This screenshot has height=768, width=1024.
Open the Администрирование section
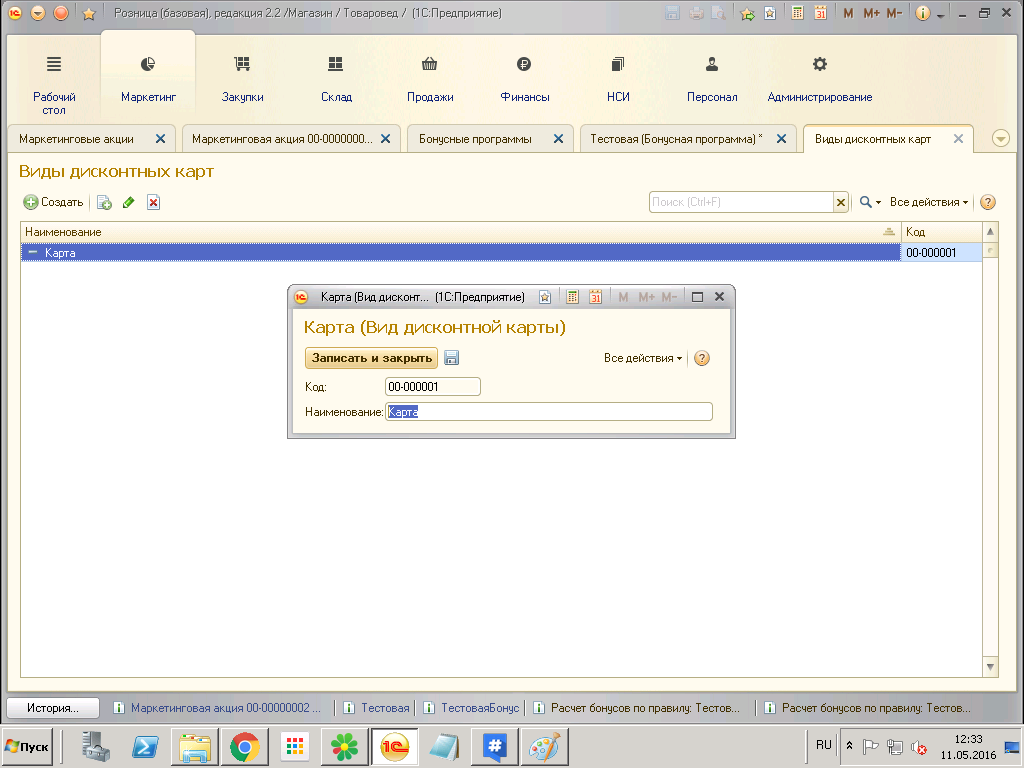click(x=819, y=79)
